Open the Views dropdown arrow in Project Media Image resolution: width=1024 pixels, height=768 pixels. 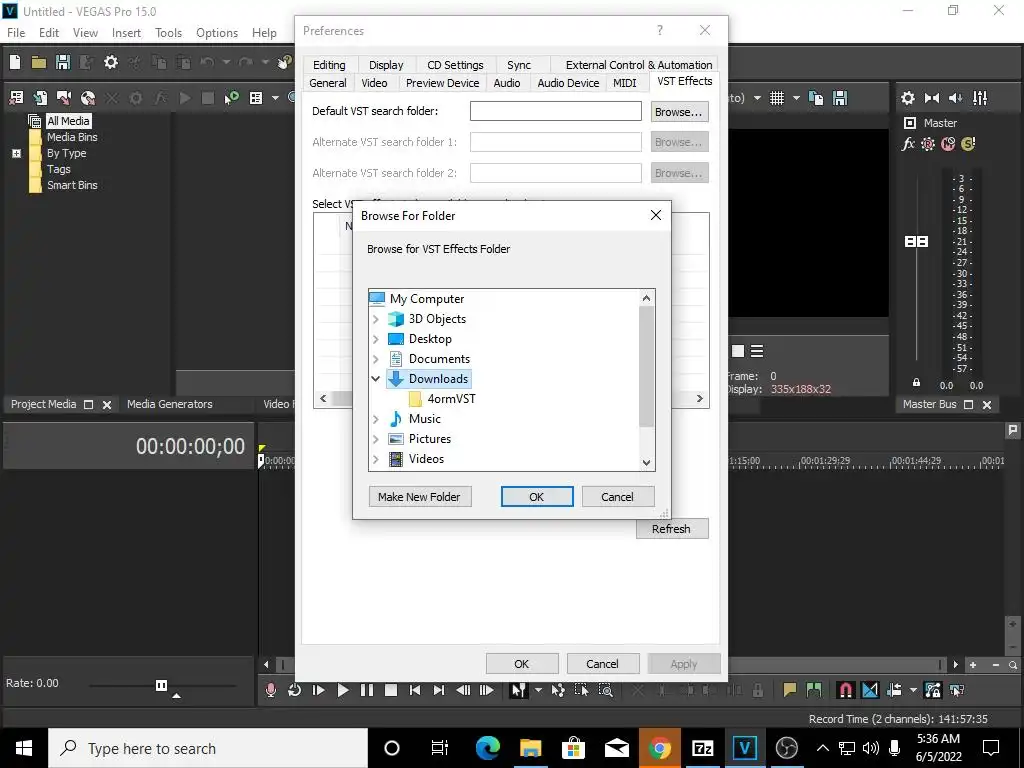275,98
